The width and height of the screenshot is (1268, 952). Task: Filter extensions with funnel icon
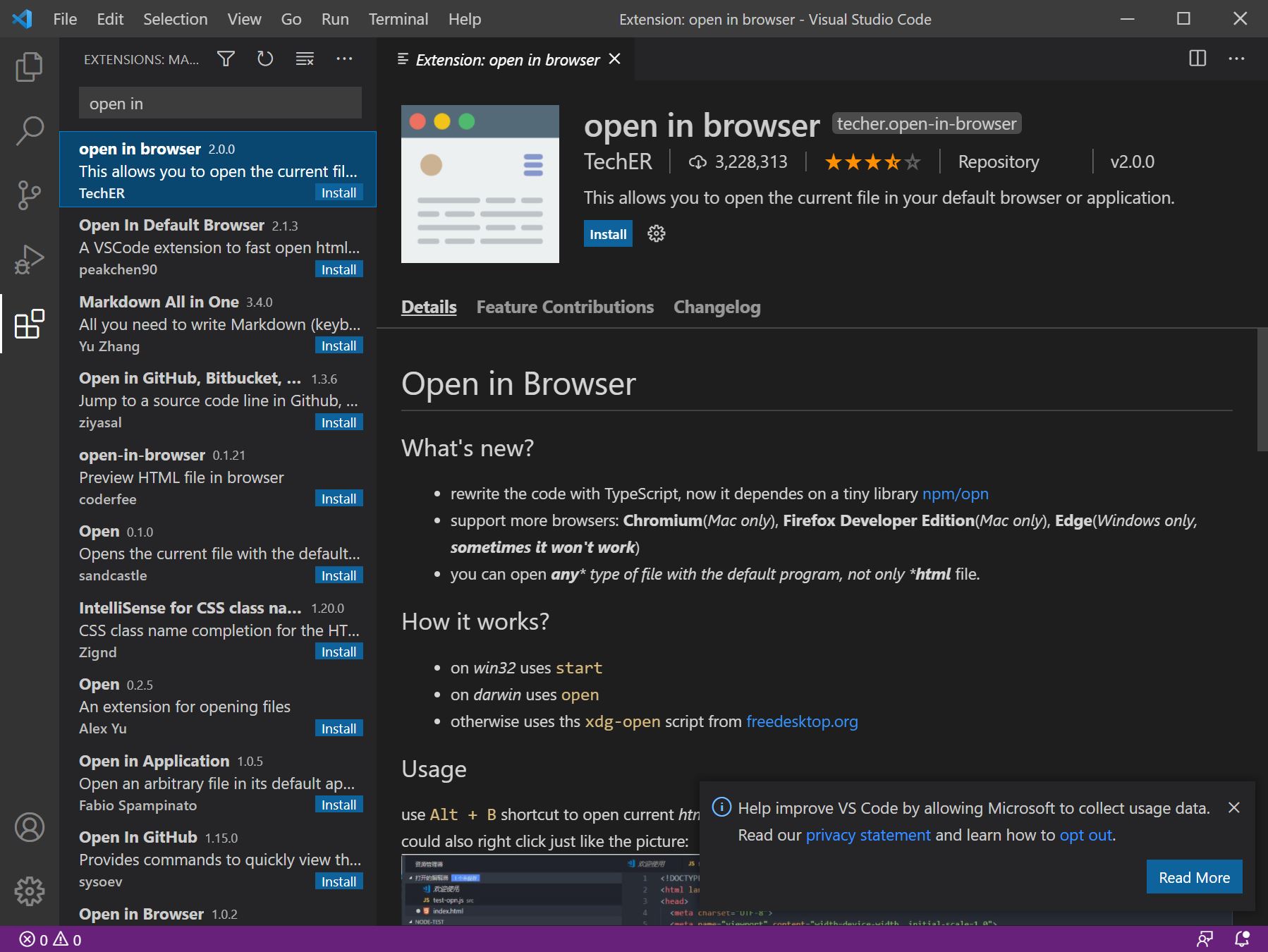pos(226,59)
